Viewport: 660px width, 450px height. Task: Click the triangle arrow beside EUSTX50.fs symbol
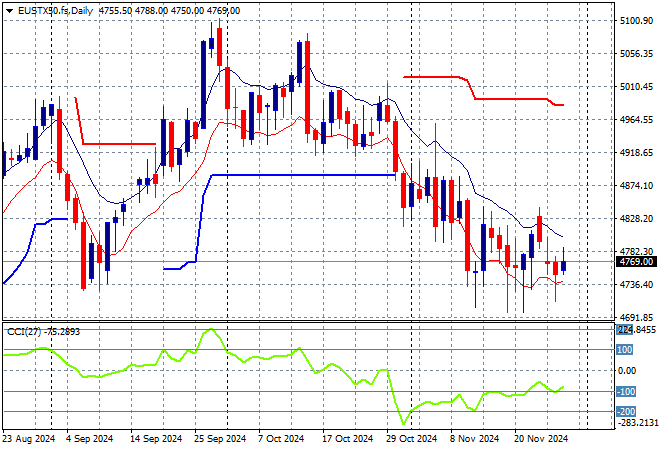click(9, 10)
